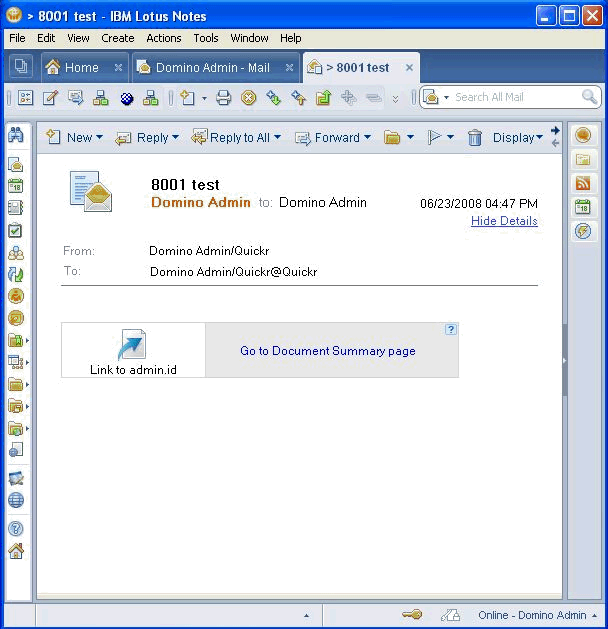Click the orange lightning icon in right sidebar
This screenshot has width=608, height=629.
point(583,231)
